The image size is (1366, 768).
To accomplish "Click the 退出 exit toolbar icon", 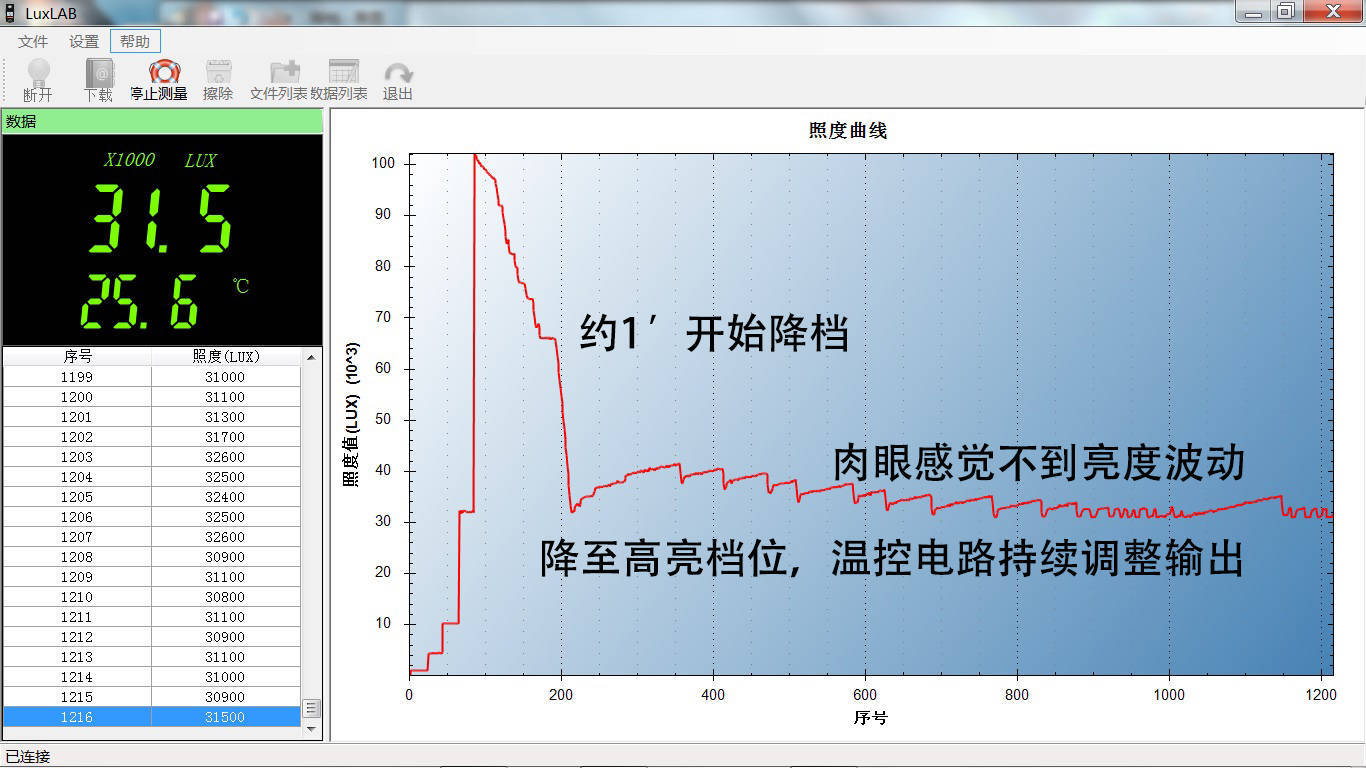I will point(398,80).
